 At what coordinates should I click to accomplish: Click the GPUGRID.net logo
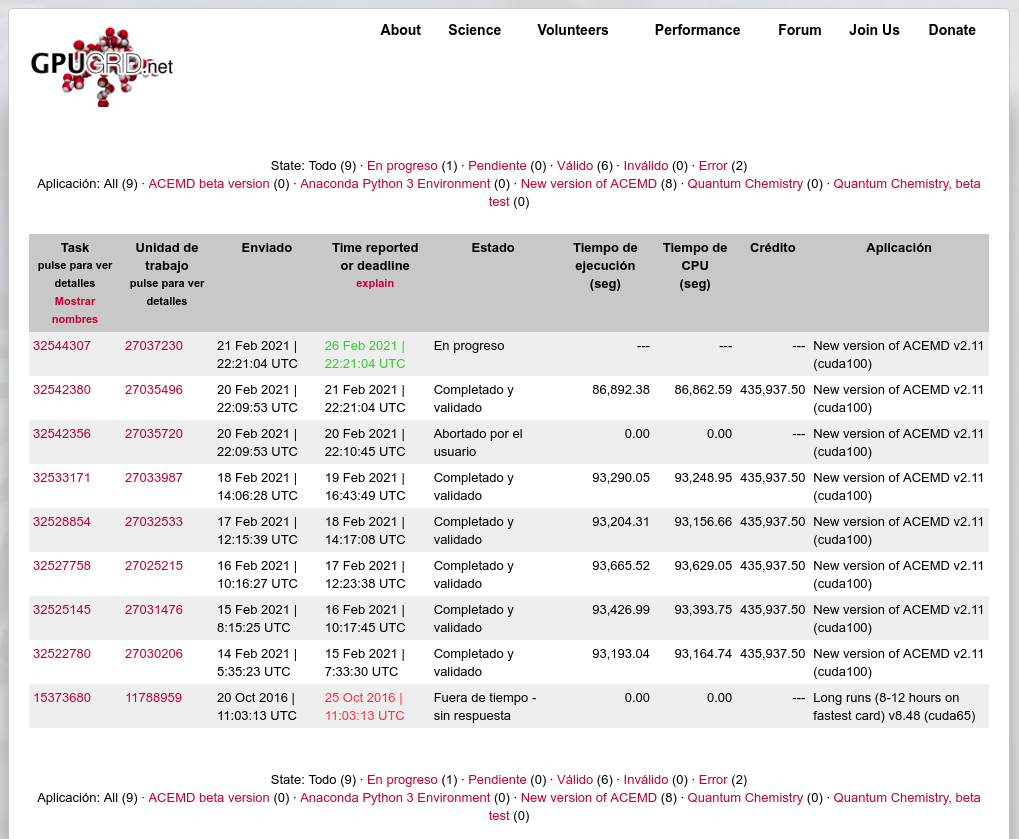pyautogui.click(x=101, y=67)
